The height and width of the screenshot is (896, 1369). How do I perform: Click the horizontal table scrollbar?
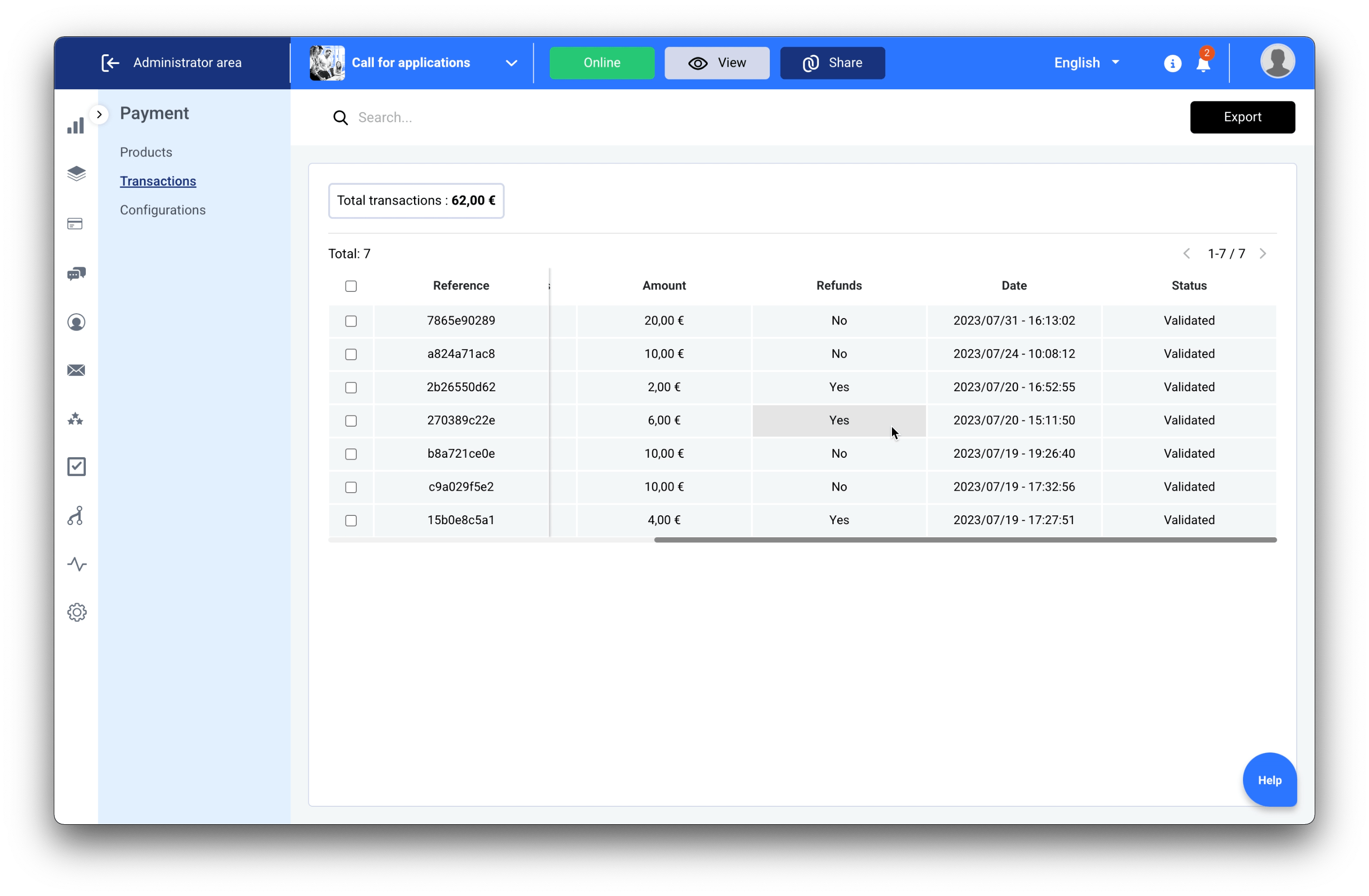click(965, 540)
